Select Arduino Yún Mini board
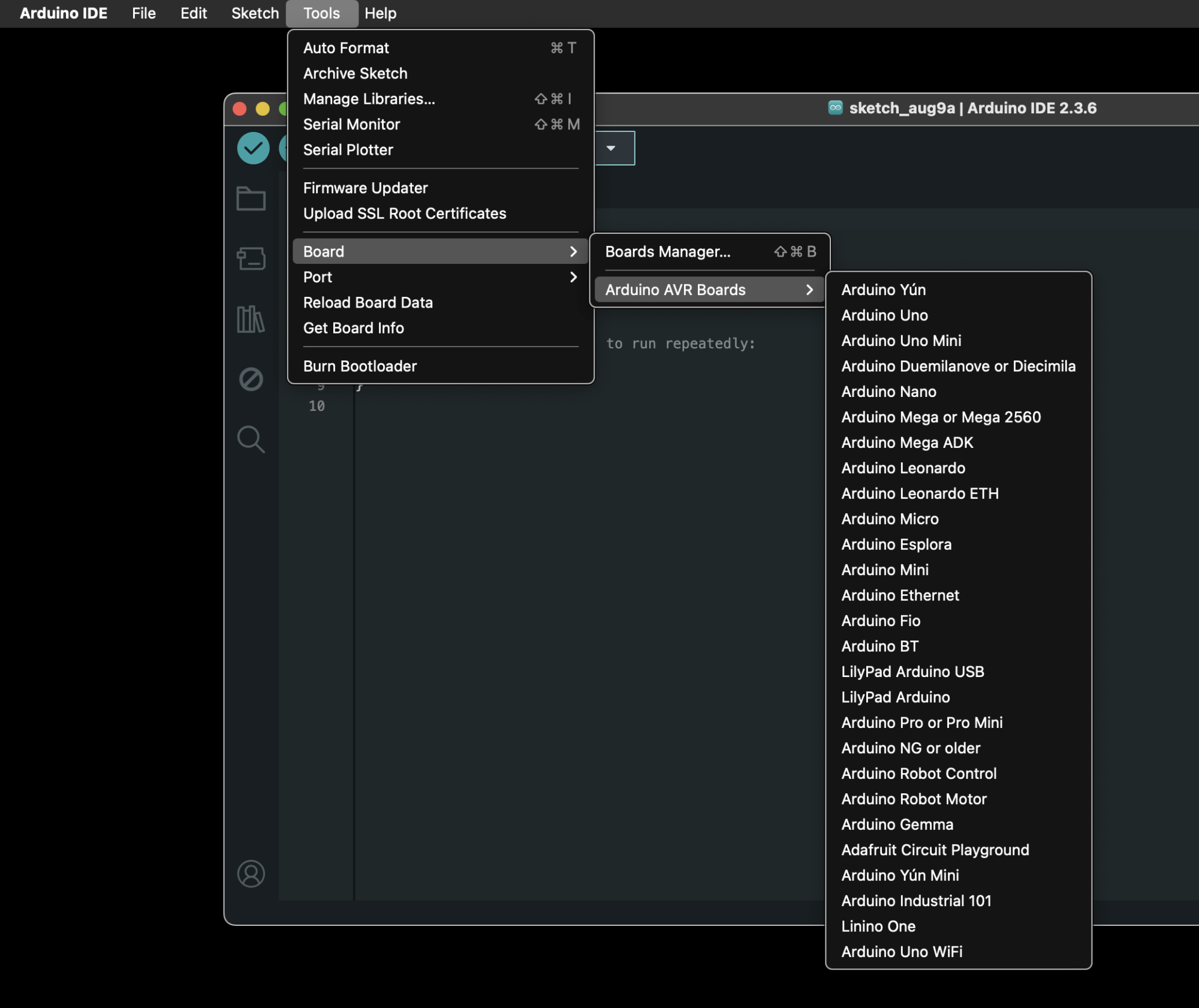This screenshot has width=1199, height=1008. (x=958, y=875)
